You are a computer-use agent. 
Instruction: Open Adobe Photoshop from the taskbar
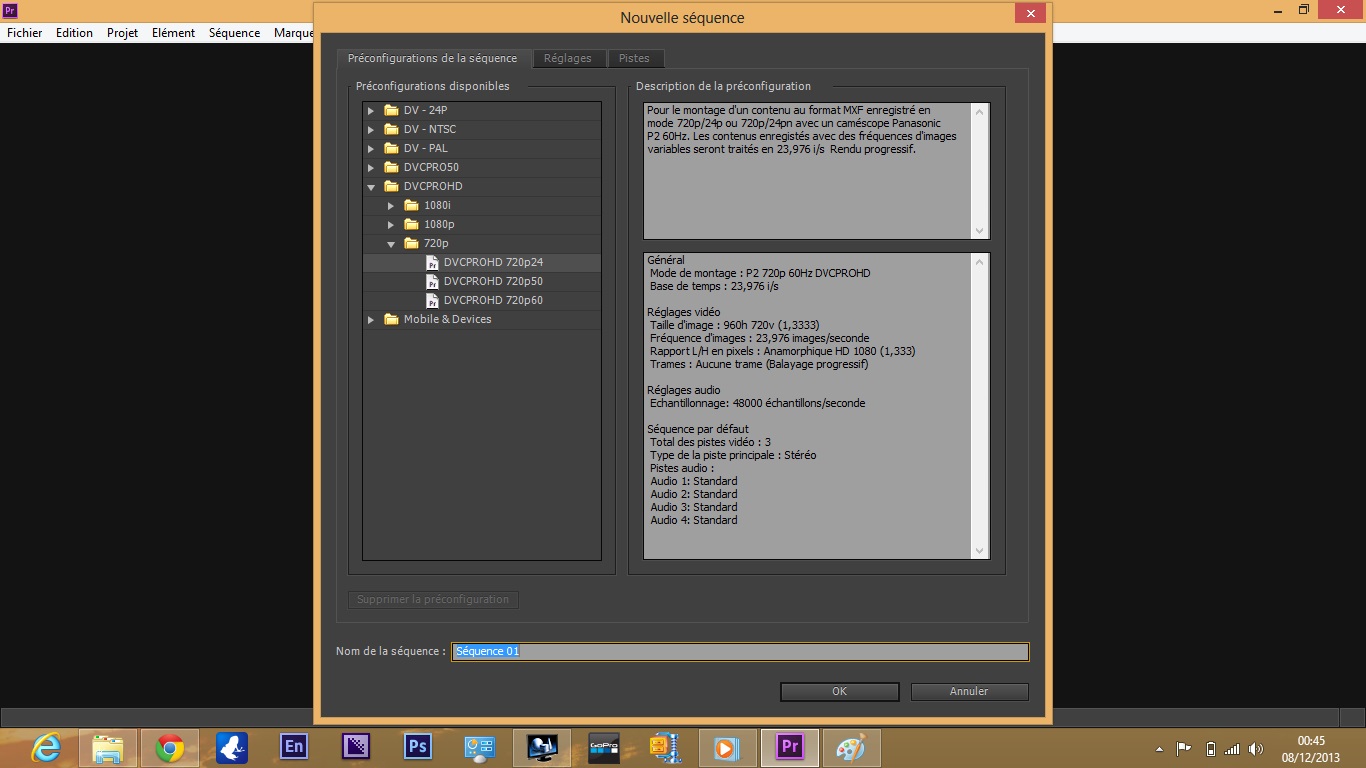coord(418,747)
